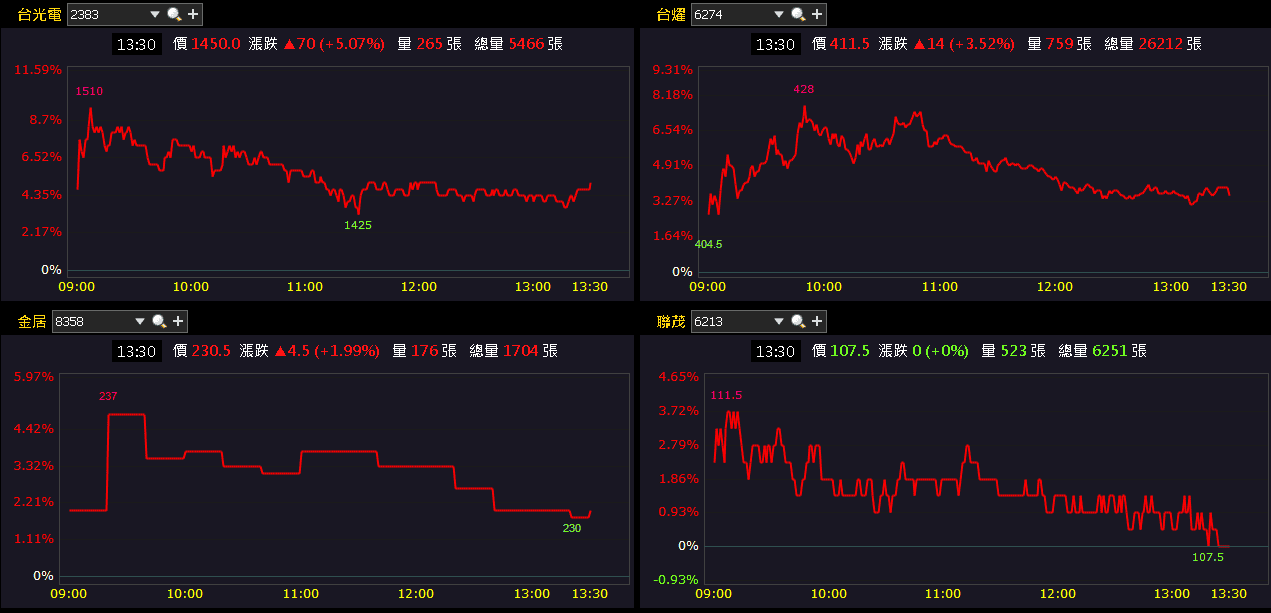Click the 1425 low label on 台光電 chart
Image resolution: width=1271 pixels, height=613 pixels.
click(x=358, y=225)
